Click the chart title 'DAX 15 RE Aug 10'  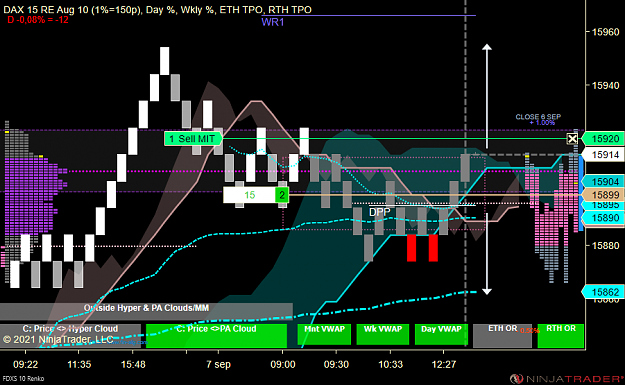pyautogui.click(x=46, y=10)
